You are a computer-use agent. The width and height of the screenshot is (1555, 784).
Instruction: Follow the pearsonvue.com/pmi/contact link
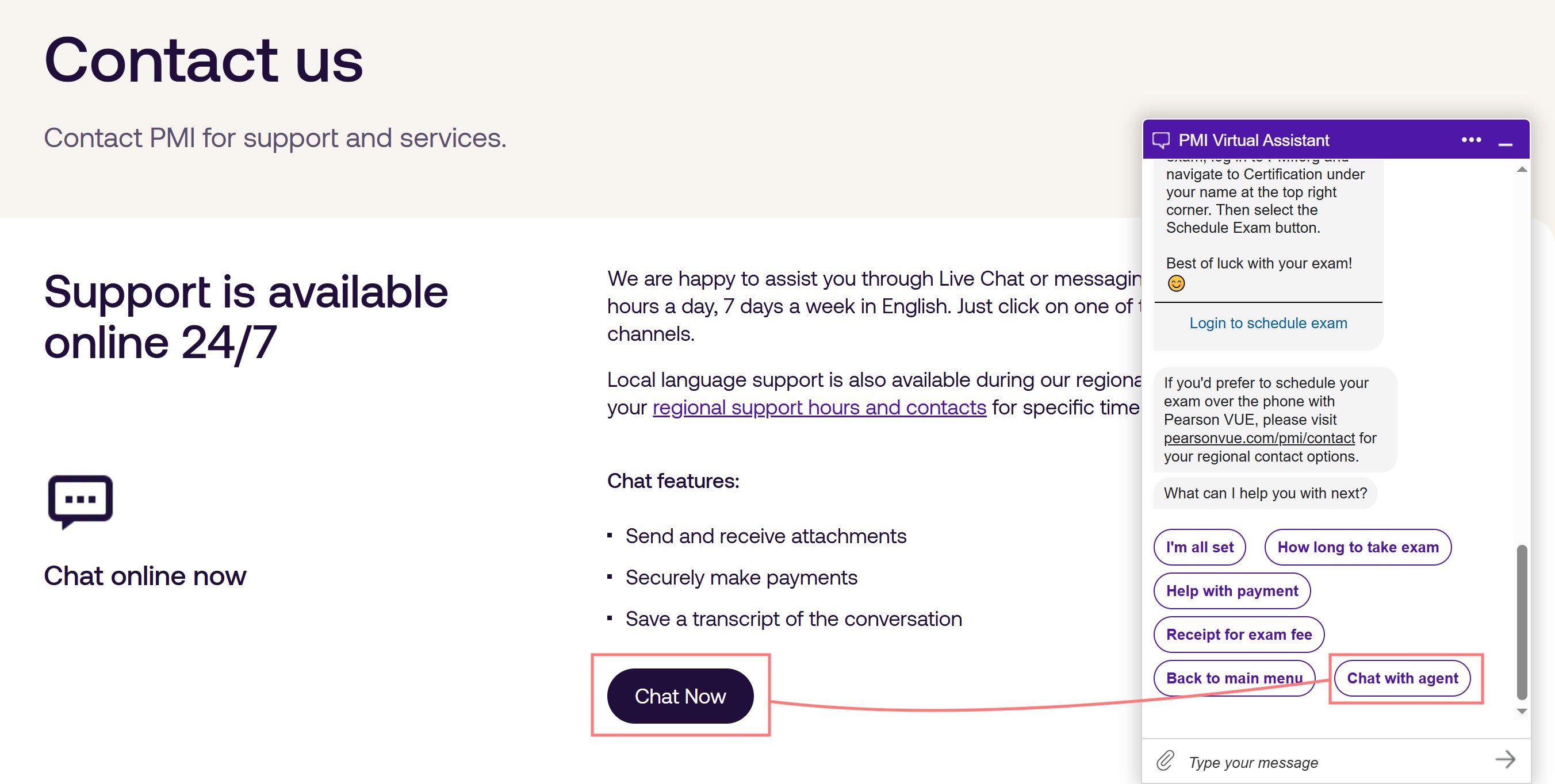tap(1259, 437)
